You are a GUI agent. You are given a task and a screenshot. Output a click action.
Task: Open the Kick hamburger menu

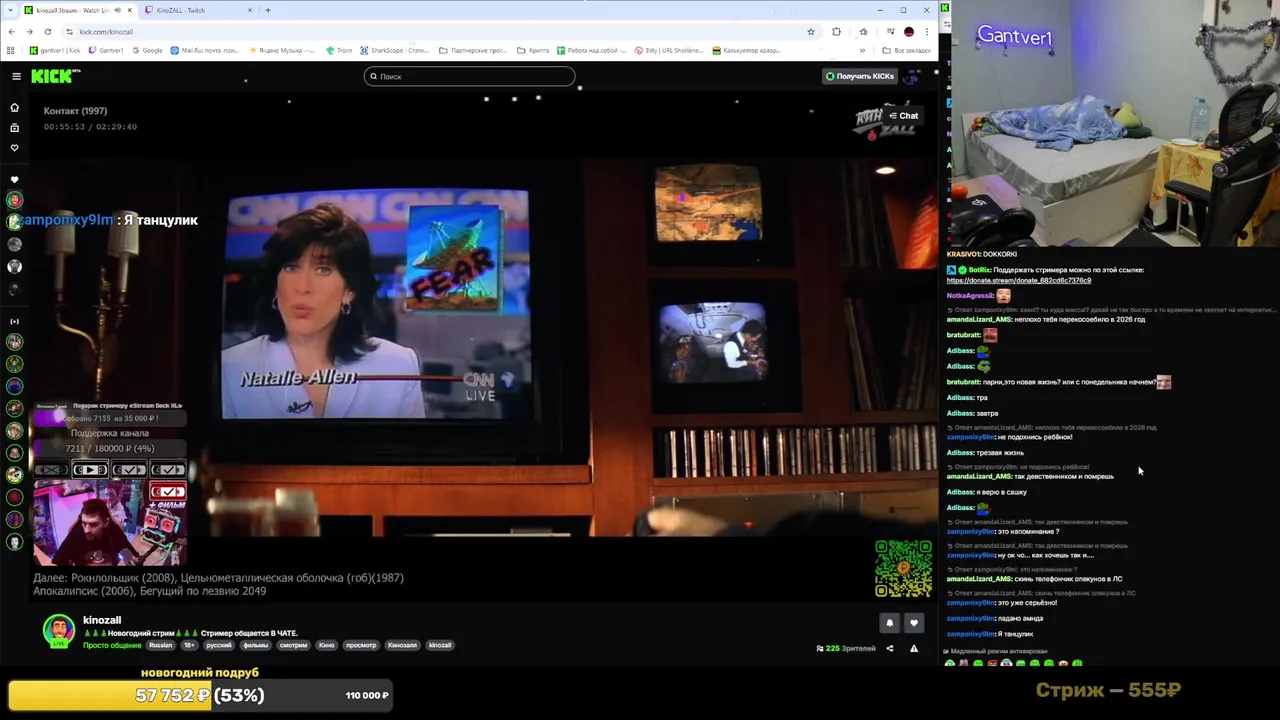tap(16, 76)
